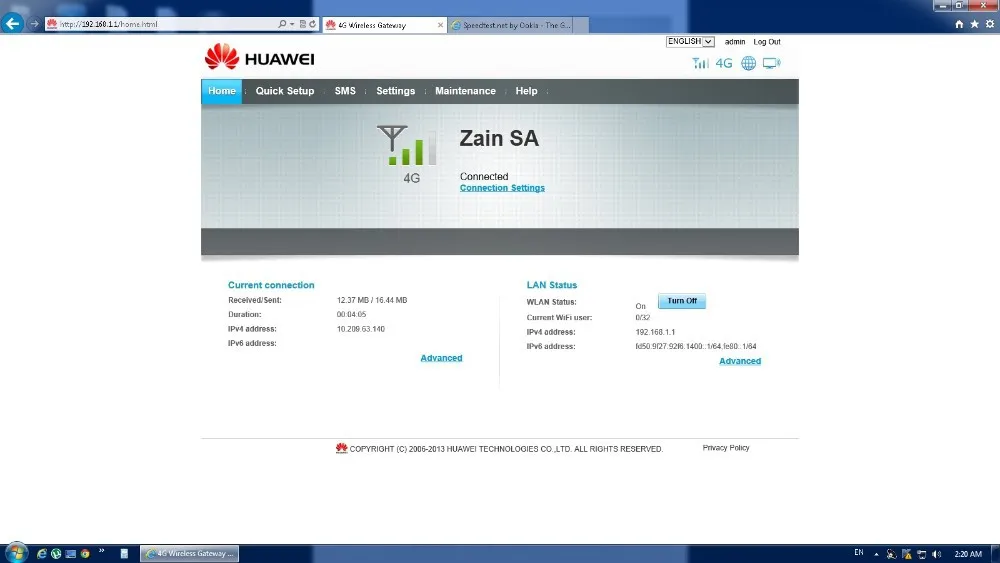
Task: Click the document icon on the taskbar
Action: click(x=124, y=553)
